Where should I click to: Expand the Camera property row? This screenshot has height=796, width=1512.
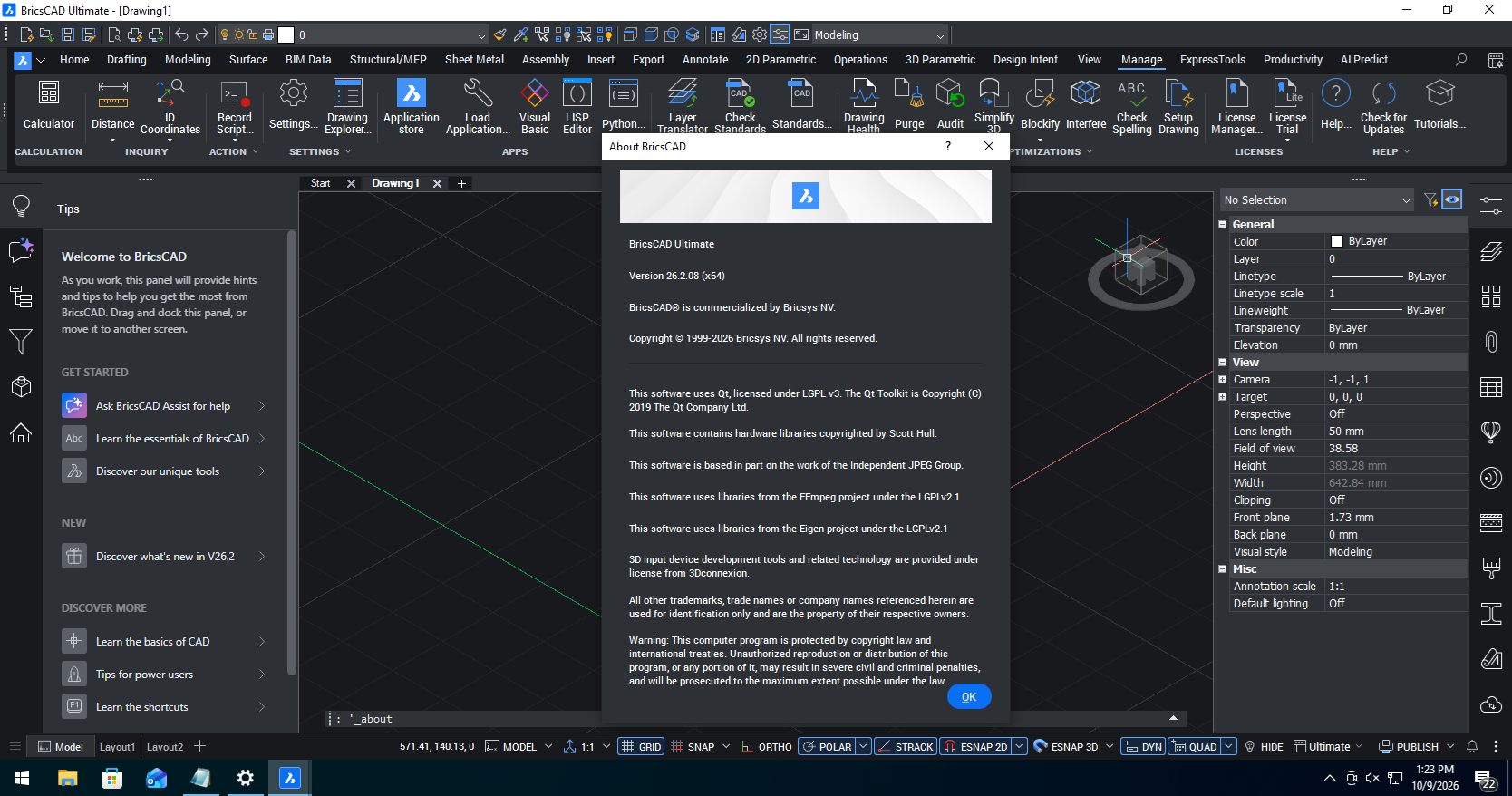[x=1222, y=380]
